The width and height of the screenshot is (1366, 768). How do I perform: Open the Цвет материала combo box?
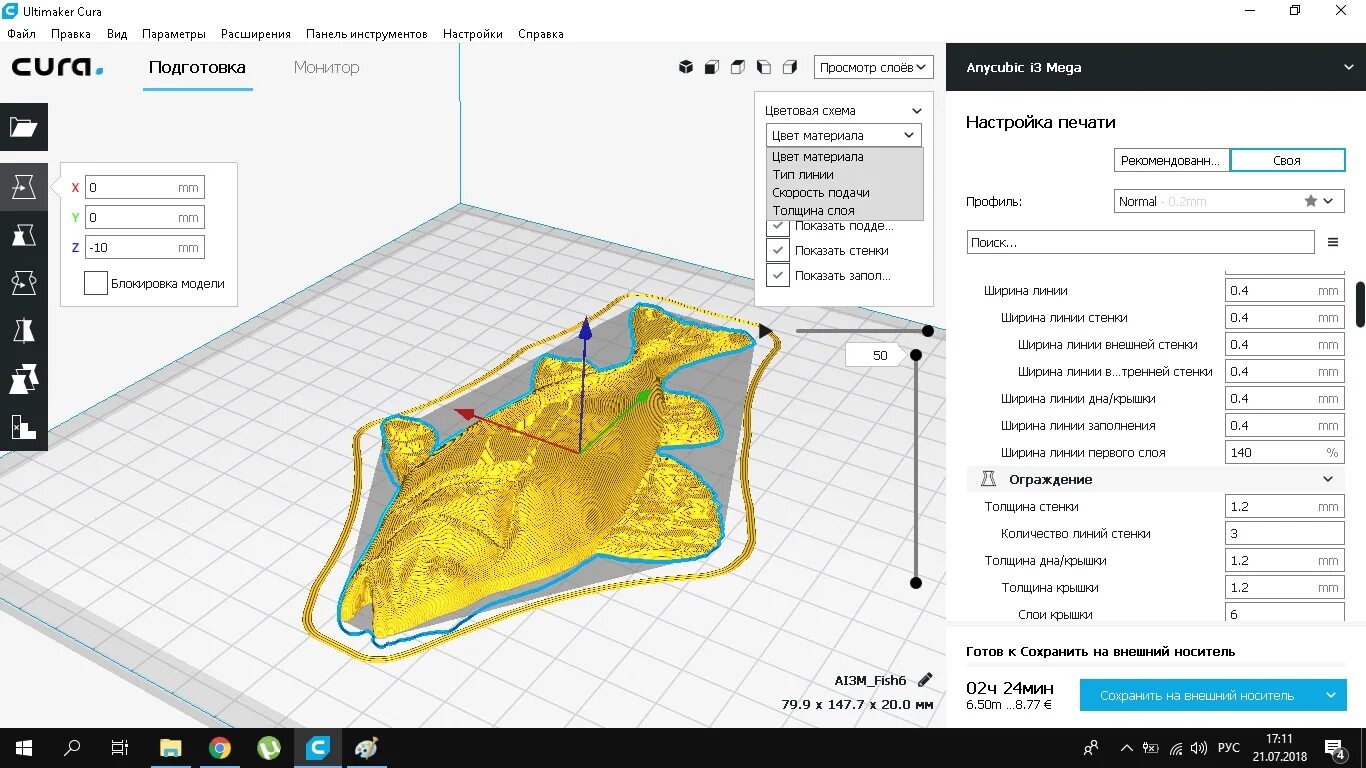click(843, 135)
